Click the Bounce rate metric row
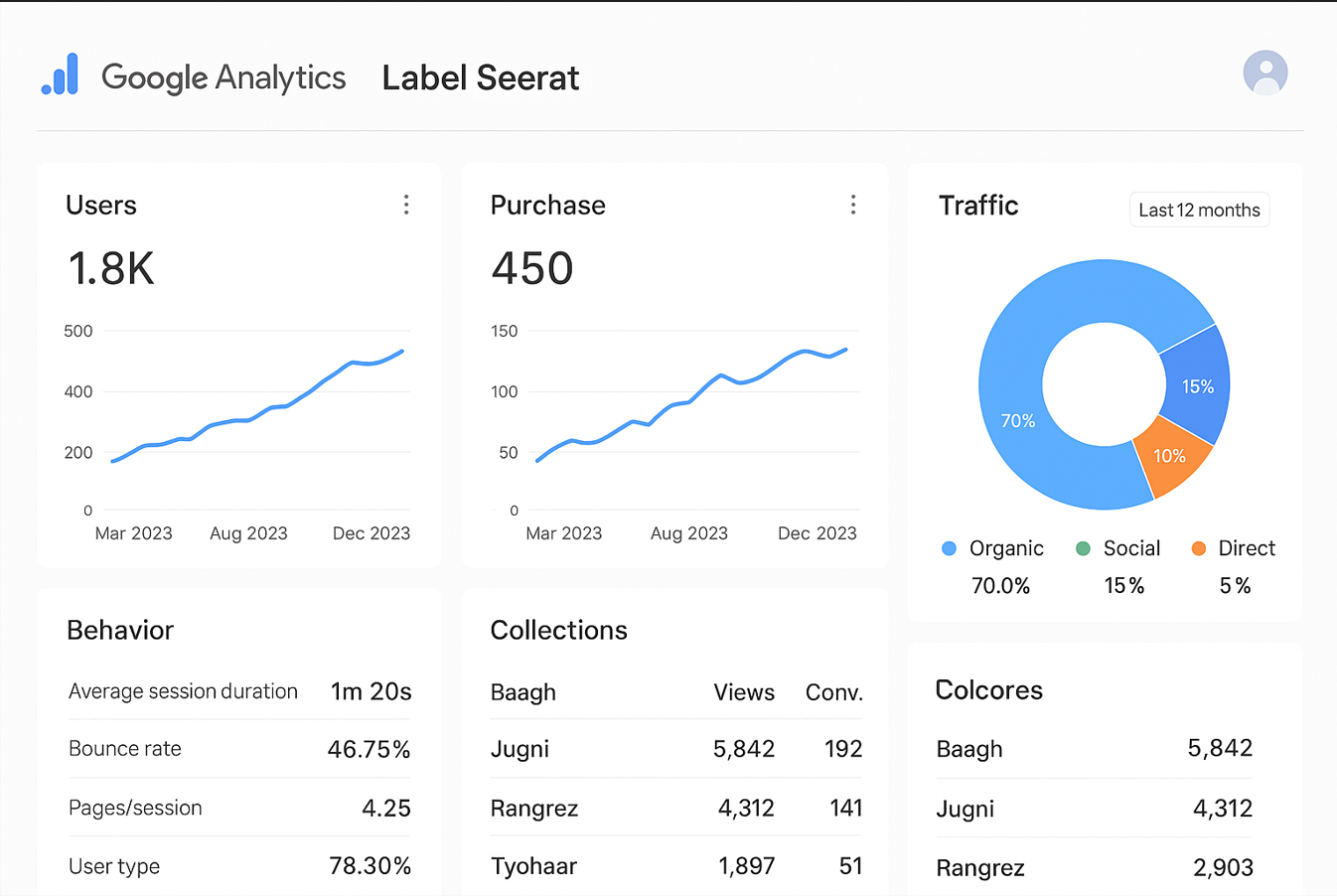Image resolution: width=1337 pixels, height=896 pixels. [238, 749]
